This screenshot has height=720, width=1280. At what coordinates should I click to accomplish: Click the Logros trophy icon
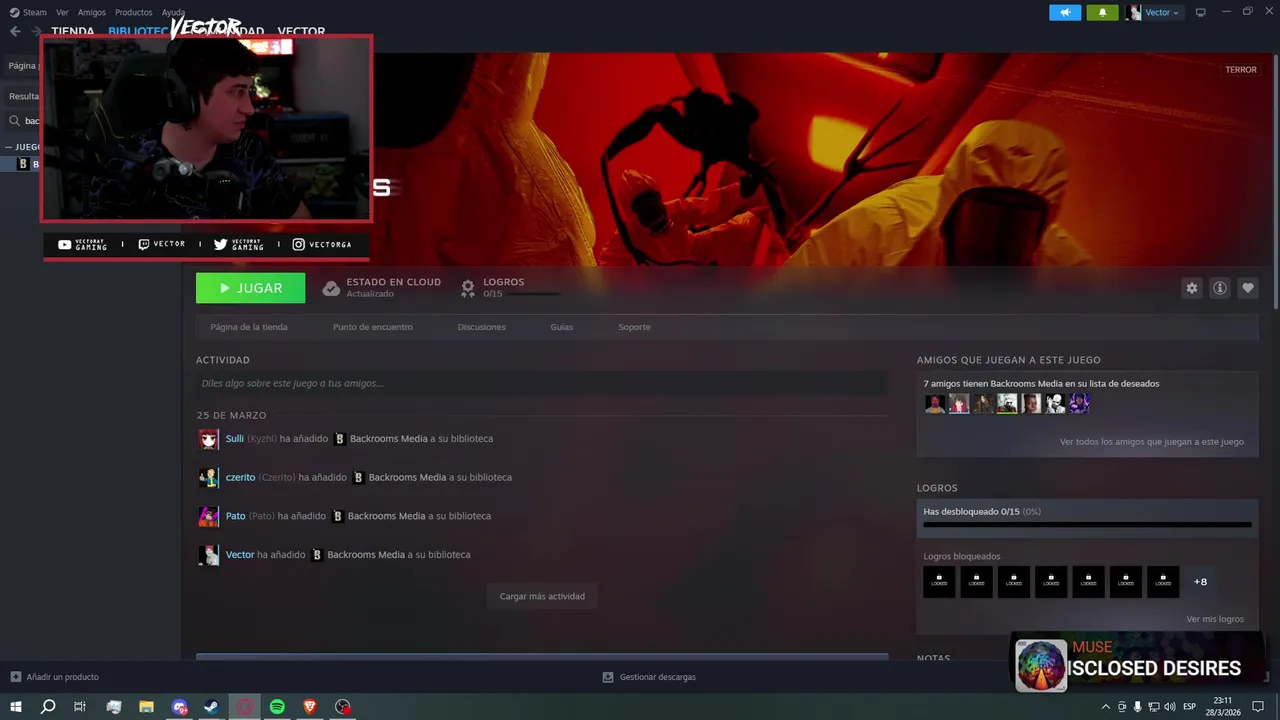click(x=467, y=288)
